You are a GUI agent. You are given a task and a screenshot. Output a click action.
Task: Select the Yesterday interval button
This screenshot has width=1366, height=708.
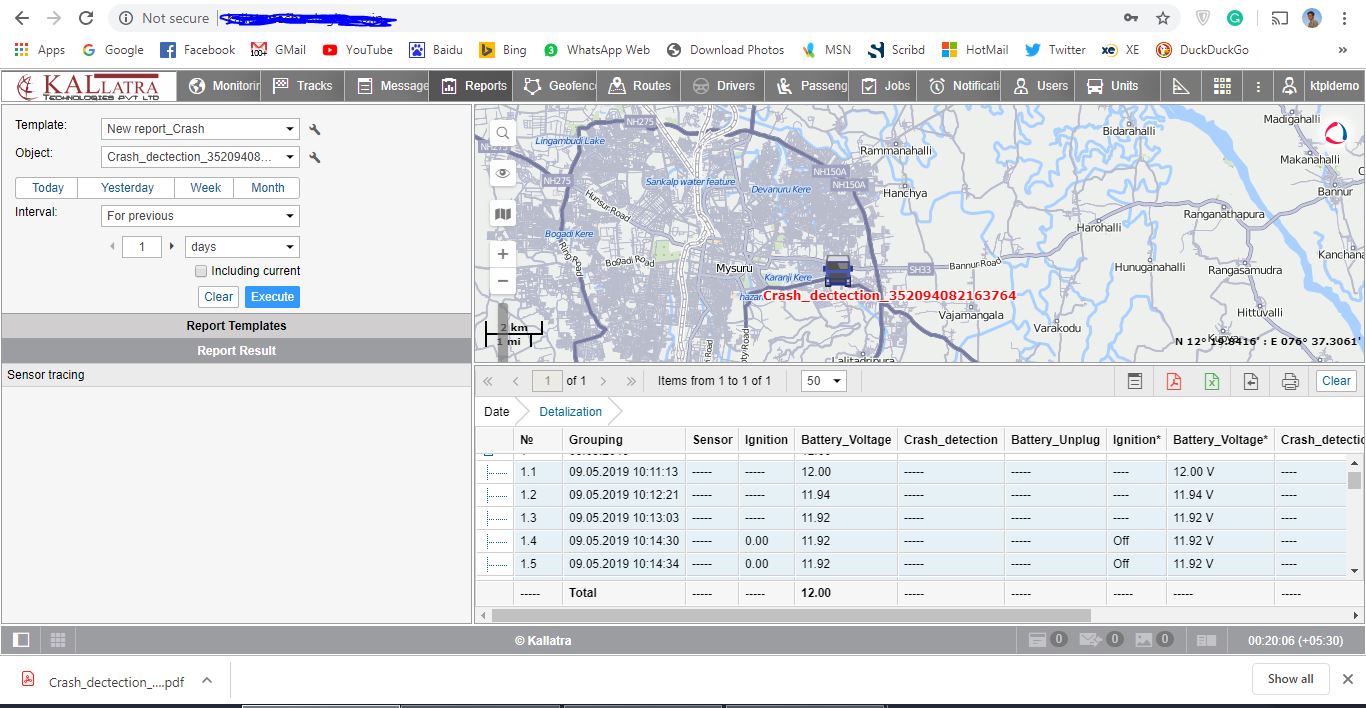pos(127,188)
